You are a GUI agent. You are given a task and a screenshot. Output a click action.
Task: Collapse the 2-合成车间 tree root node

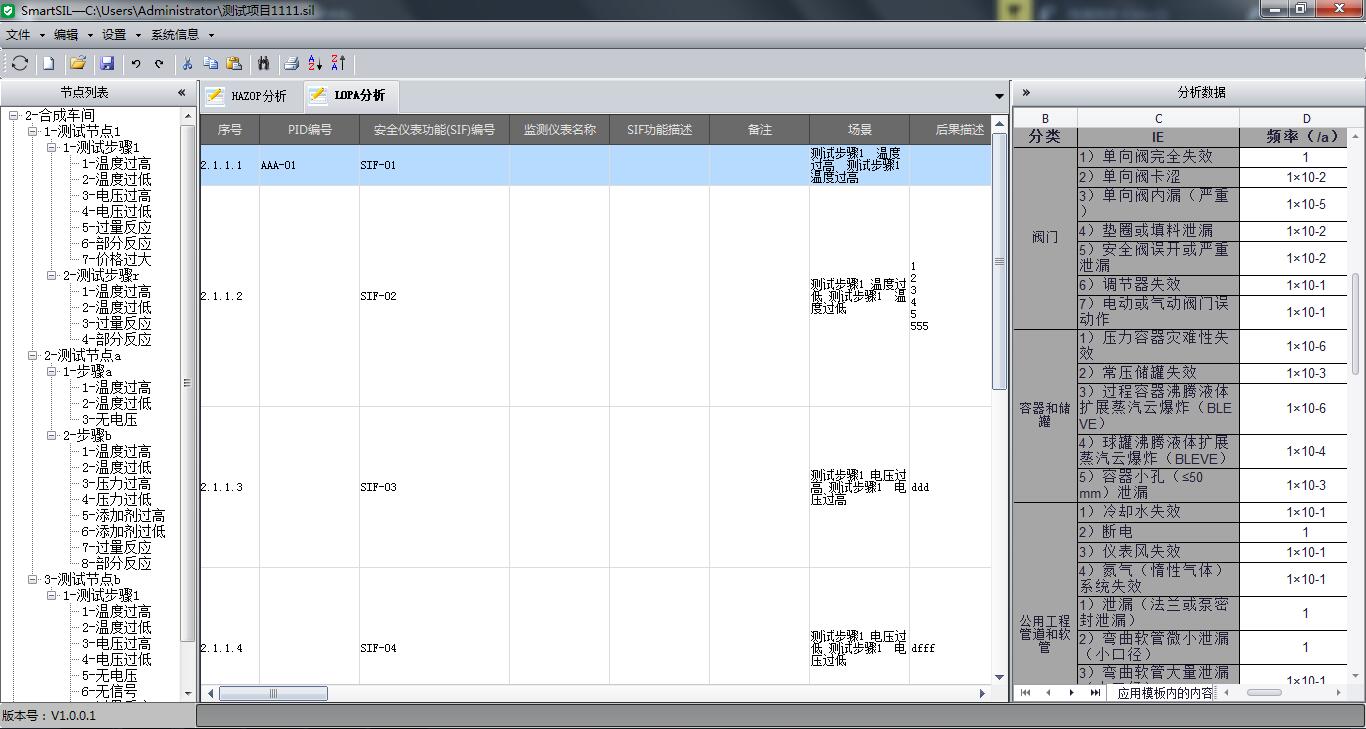pyautogui.click(x=14, y=116)
